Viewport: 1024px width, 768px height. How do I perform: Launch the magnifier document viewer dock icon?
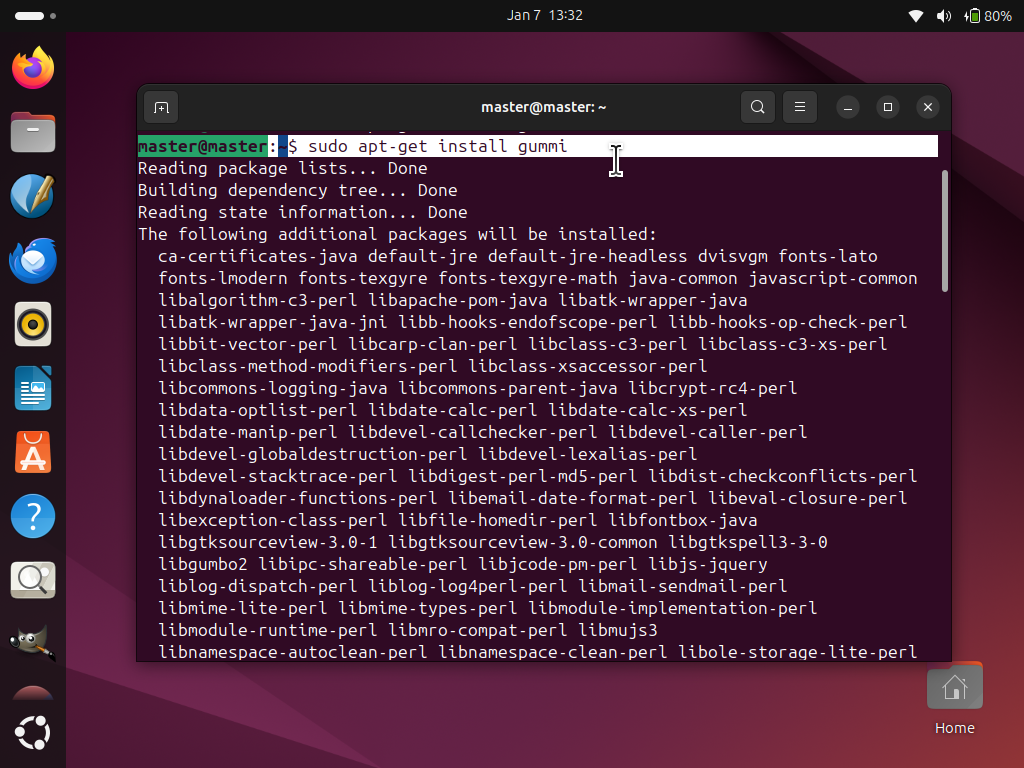tap(33, 580)
